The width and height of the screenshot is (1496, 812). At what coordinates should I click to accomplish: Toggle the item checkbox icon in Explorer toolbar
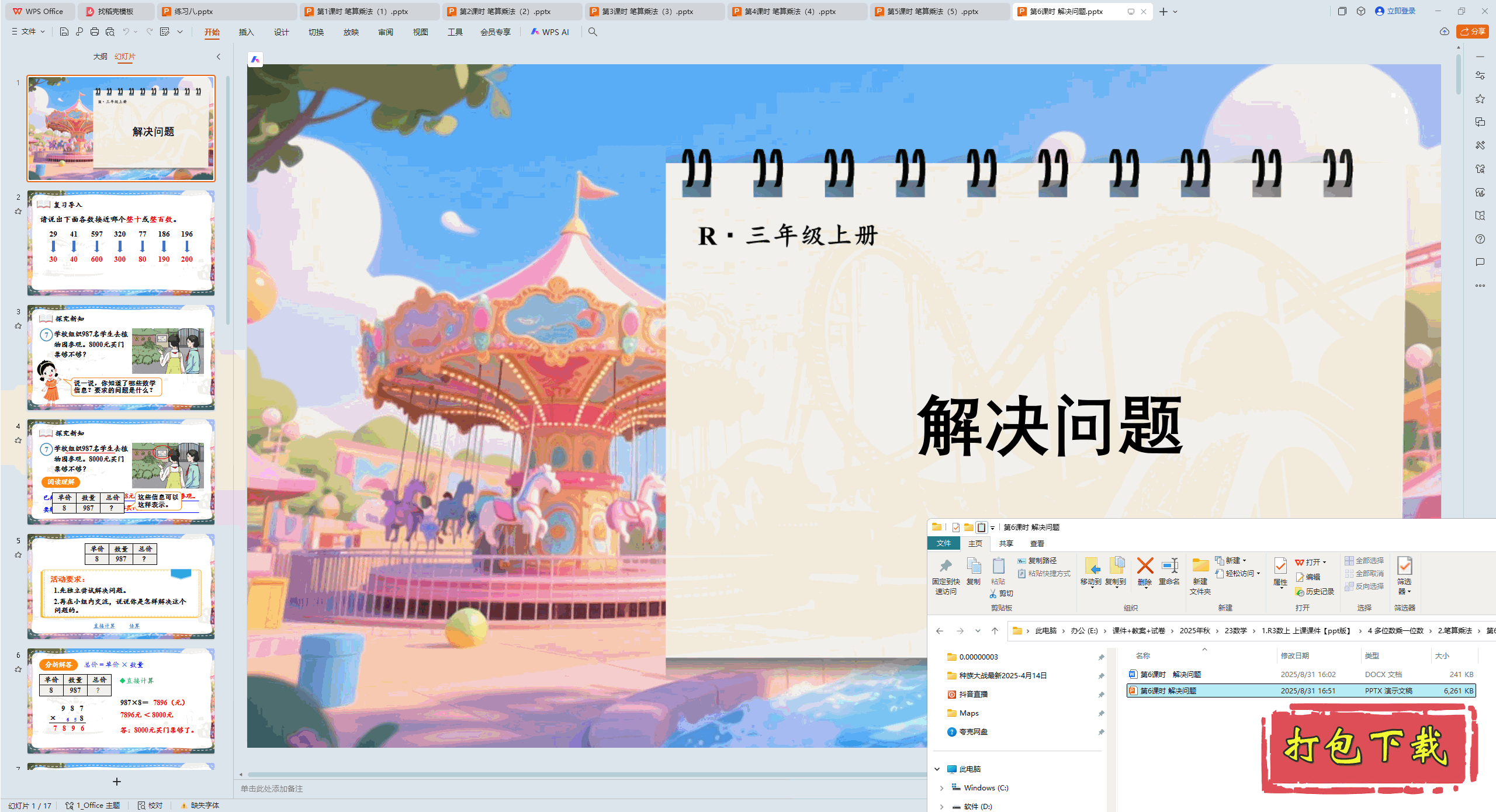(955, 527)
